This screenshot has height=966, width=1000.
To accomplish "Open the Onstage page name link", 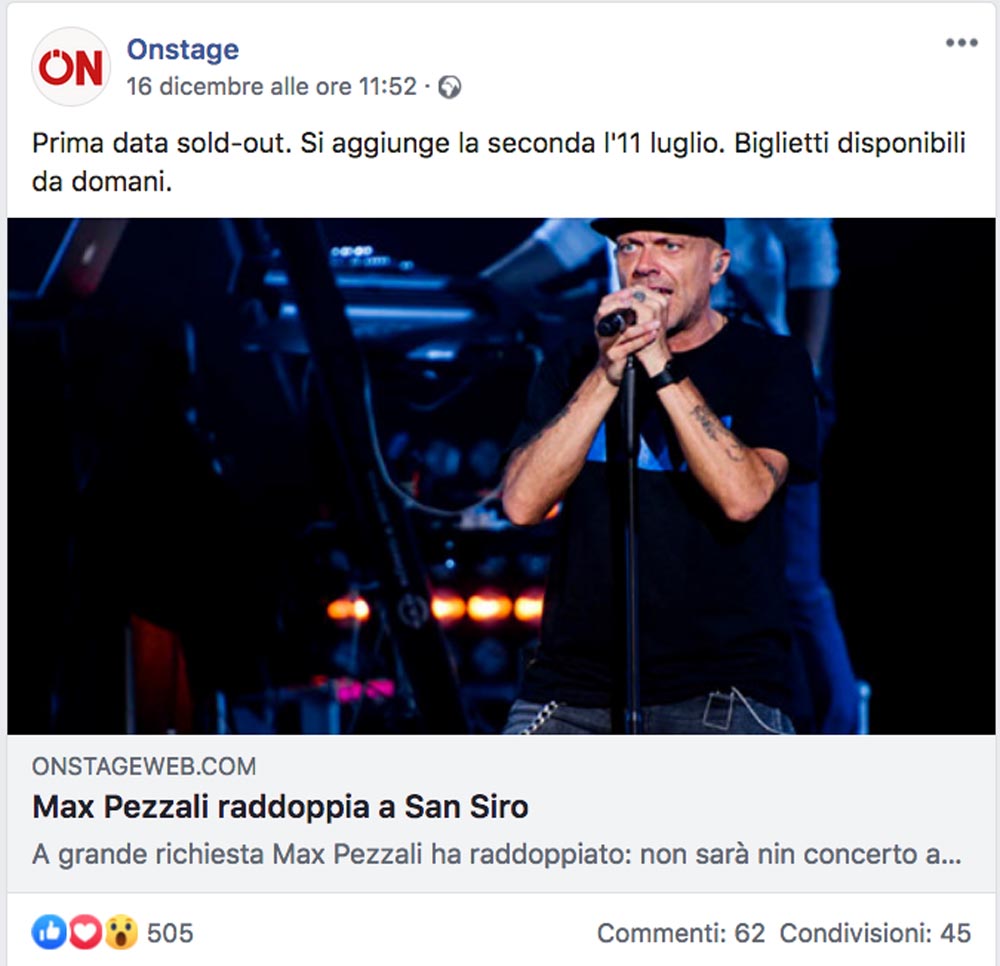I will [183, 49].
